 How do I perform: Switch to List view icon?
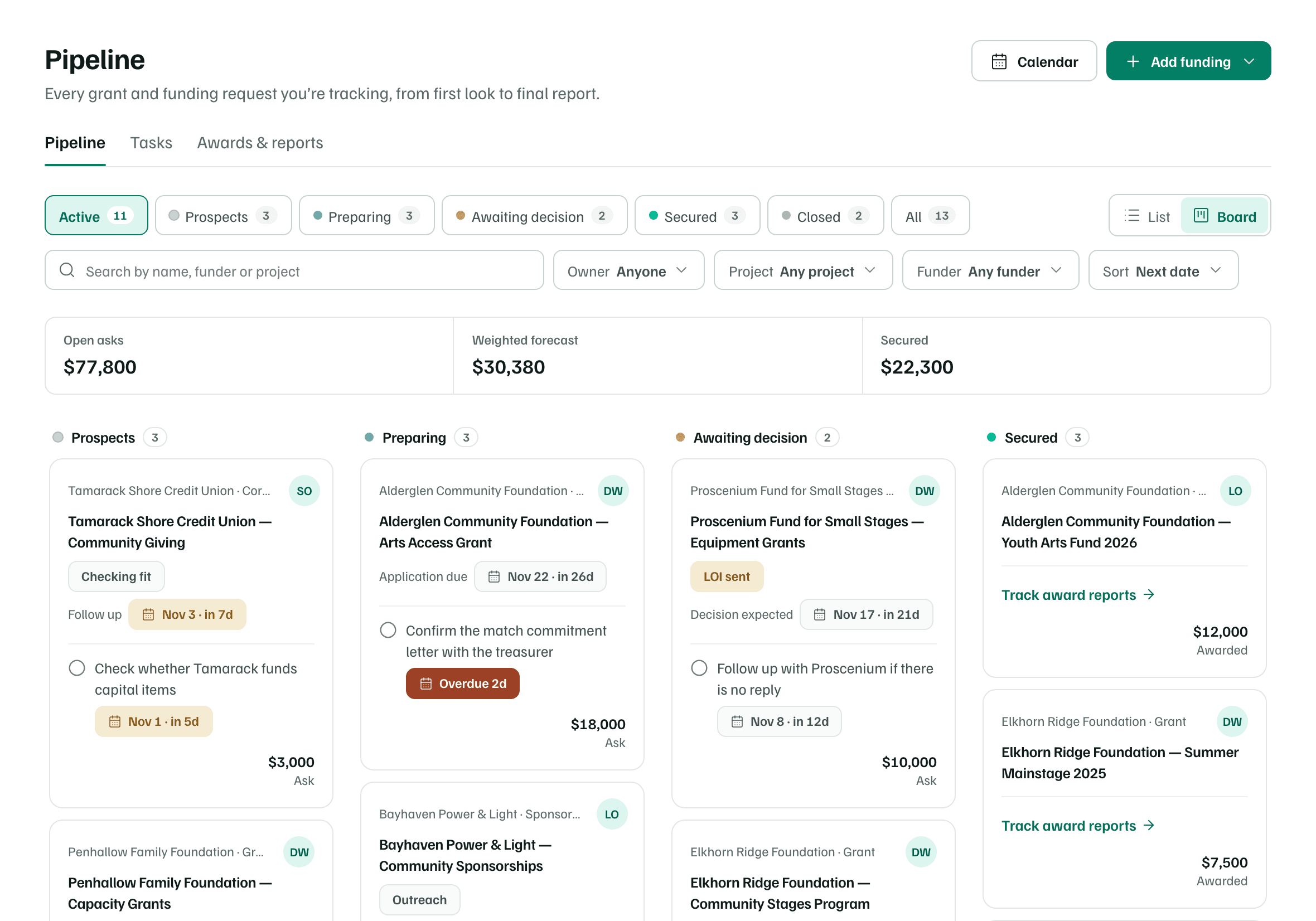pyautogui.click(x=1131, y=216)
